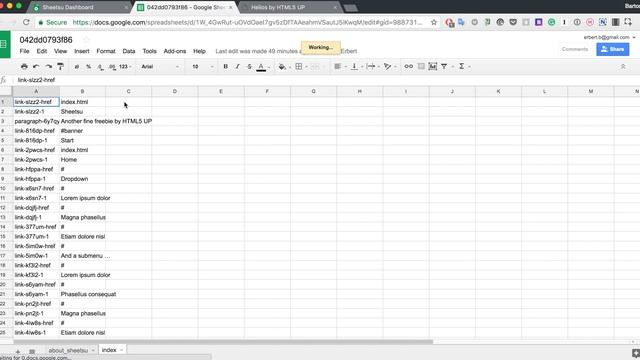640x360 pixels.
Task: Open the Help menu
Action: [x=199, y=51]
